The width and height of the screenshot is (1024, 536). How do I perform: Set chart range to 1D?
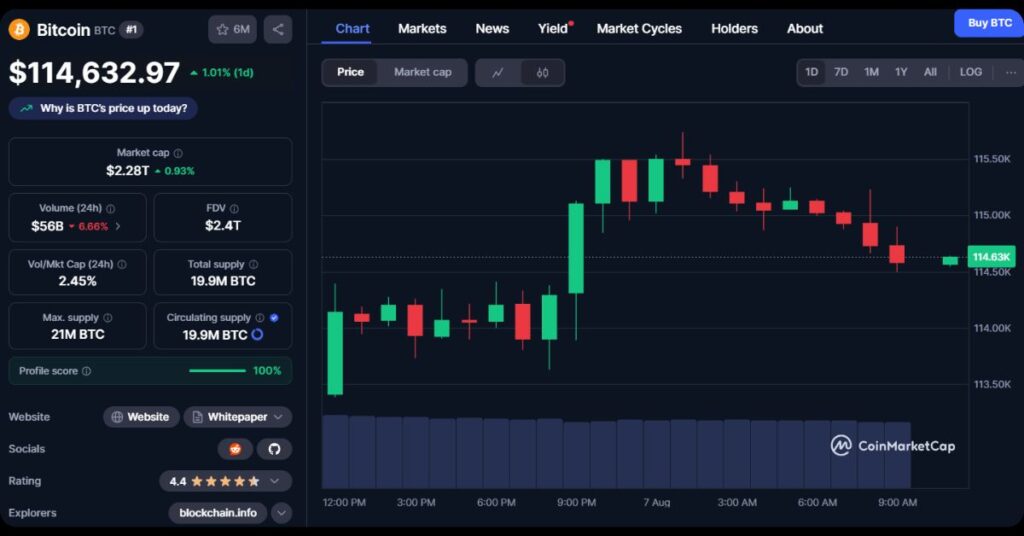tap(811, 72)
